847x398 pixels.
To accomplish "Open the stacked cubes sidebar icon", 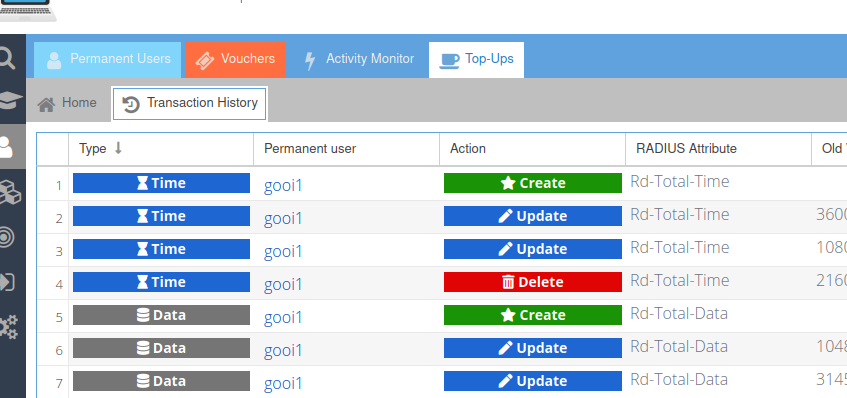I will click(10, 192).
